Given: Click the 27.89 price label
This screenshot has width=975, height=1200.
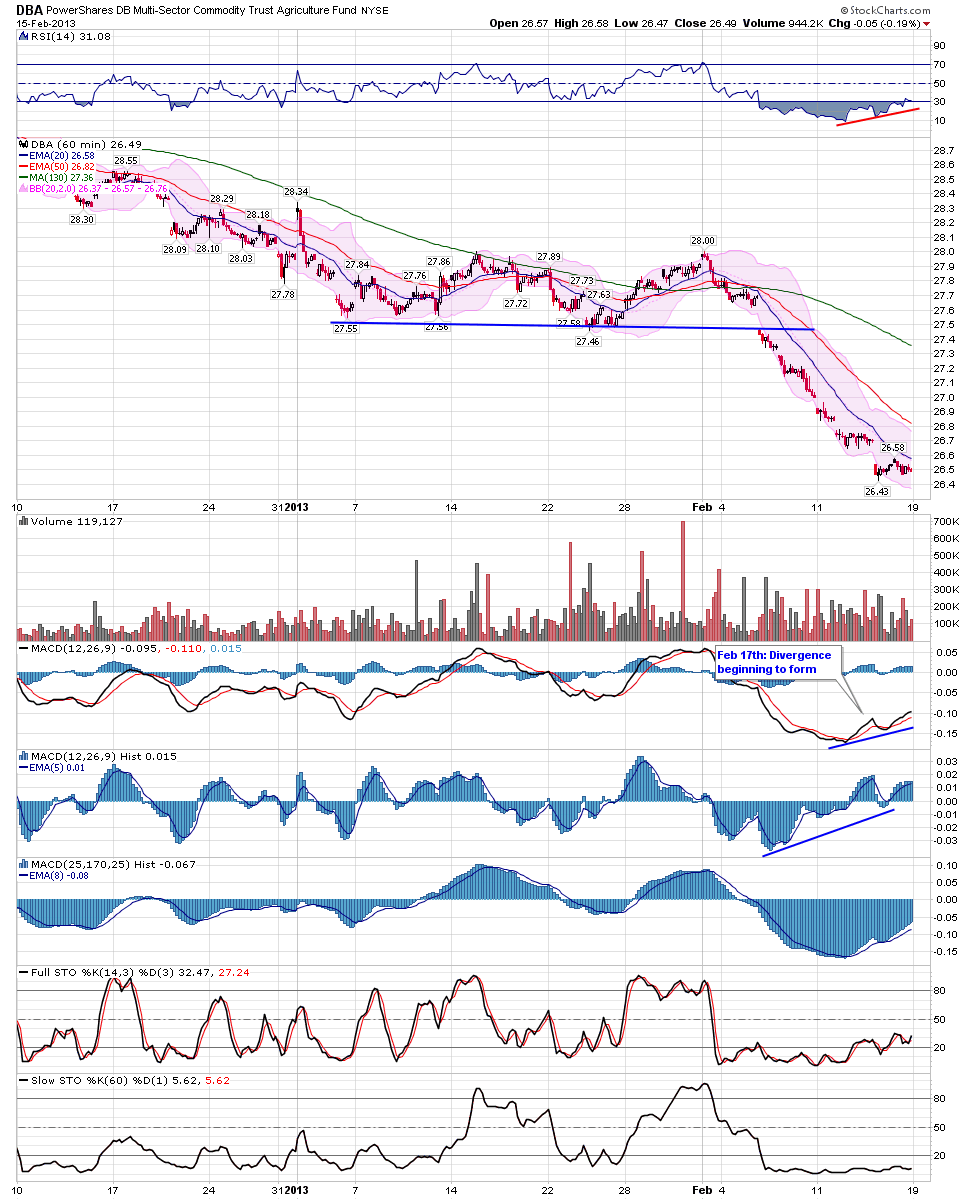Looking at the screenshot, I should 548,257.
